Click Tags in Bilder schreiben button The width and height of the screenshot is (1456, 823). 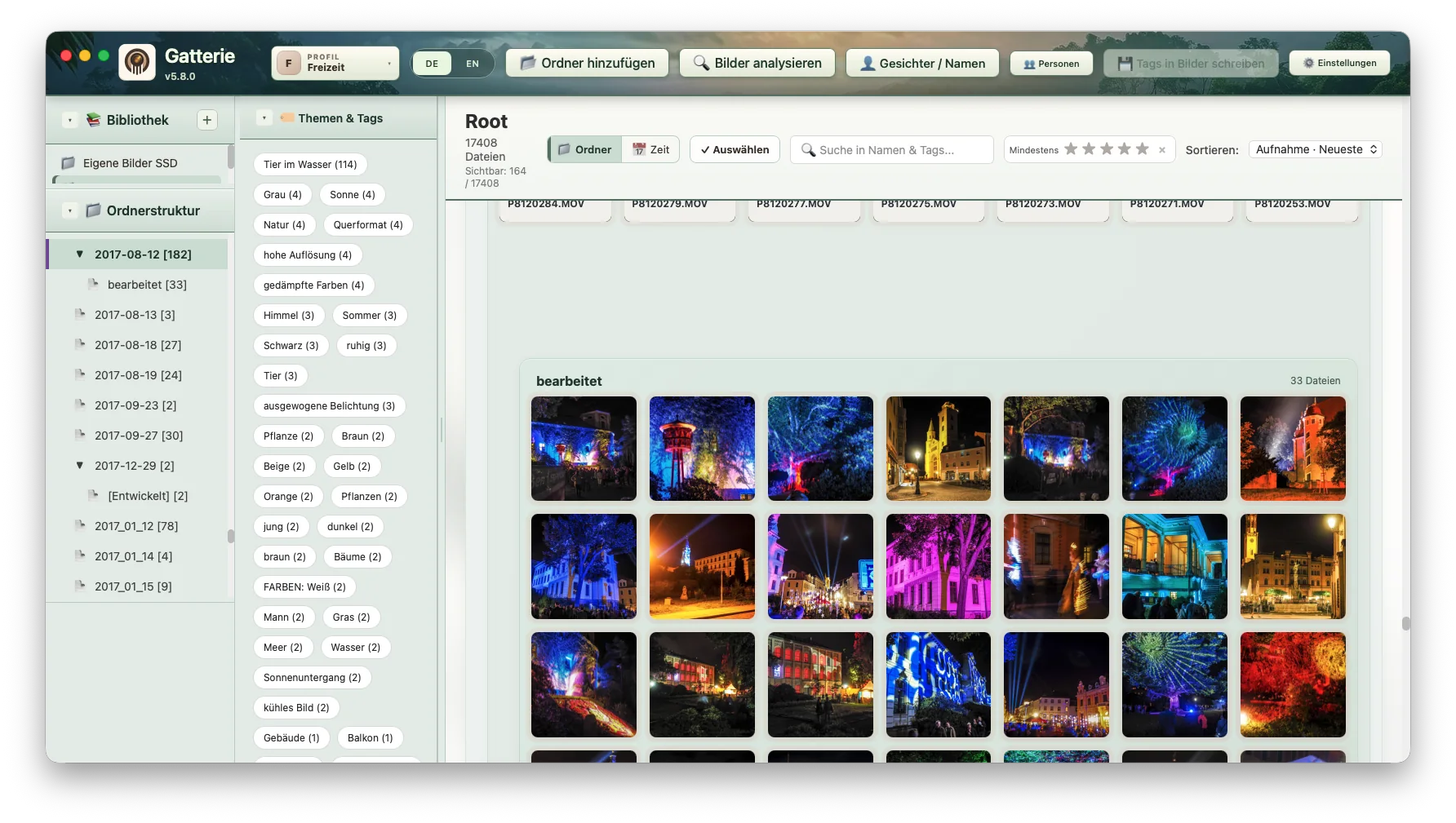click(x=1191, y=63)
